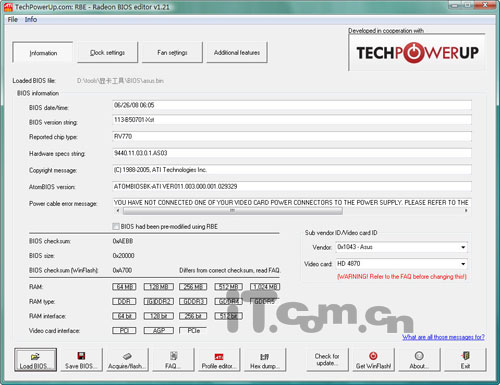Select the 1024 MB RAM indicator
Image resolution: width=500 pixels, height=385 pixels.
(x=265, y=287)
